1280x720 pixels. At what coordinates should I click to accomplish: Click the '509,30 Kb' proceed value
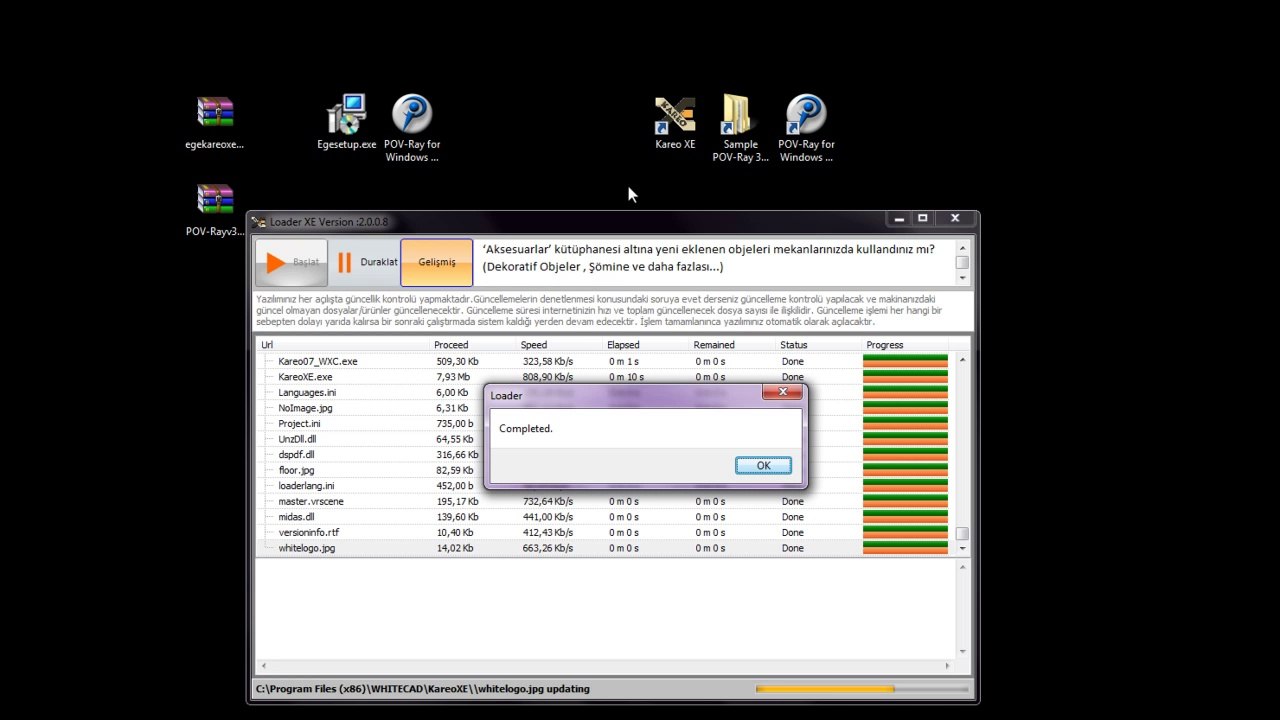coord(457,361)
